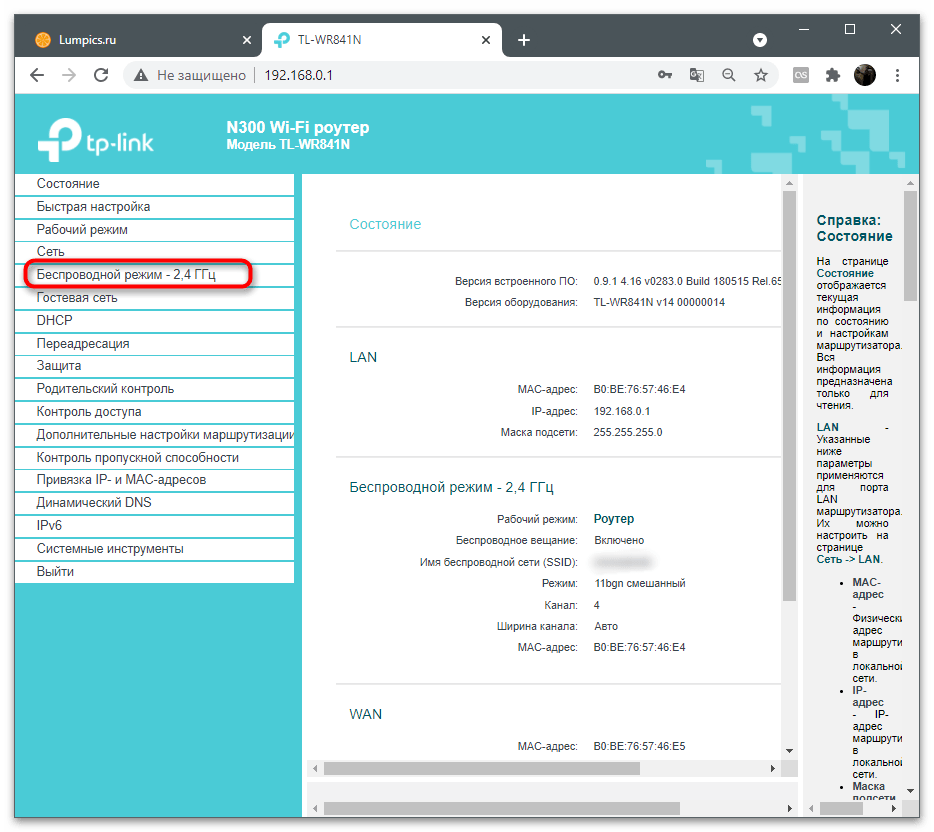934x832 pixels.
Task: Click the grey extension icon in toolbar
Action: 801,75
